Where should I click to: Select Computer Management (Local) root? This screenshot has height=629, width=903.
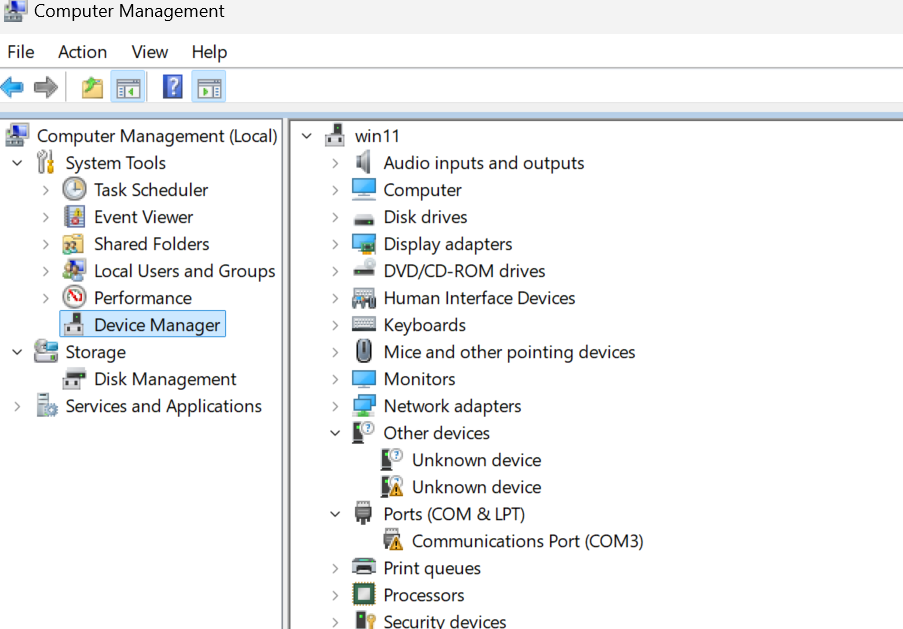[157, 136]
